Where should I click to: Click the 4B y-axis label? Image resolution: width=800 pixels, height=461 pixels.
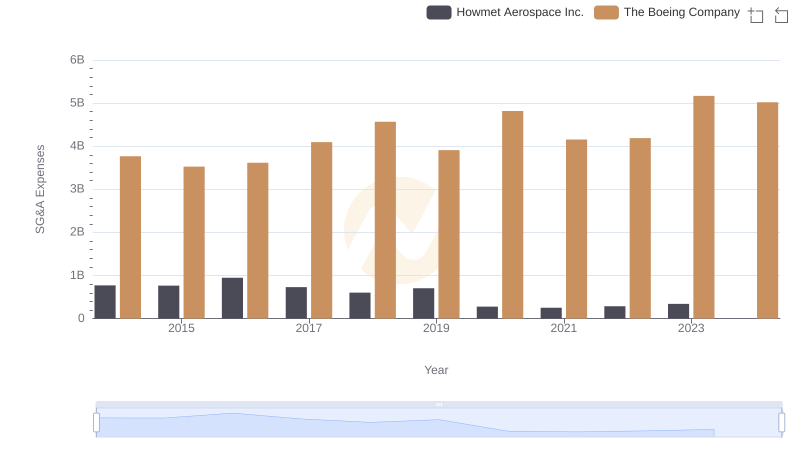(77, 146)
